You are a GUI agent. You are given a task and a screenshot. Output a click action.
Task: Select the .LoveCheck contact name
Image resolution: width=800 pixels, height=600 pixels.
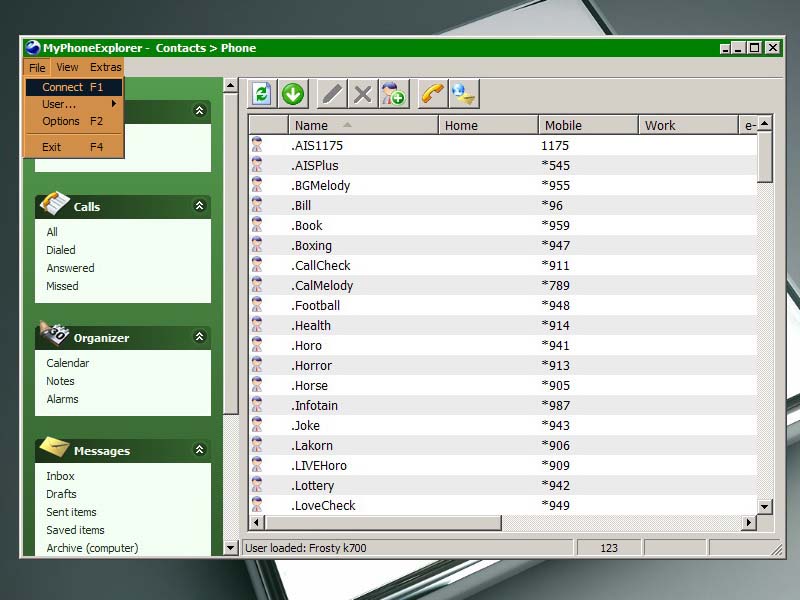(323, 505)
